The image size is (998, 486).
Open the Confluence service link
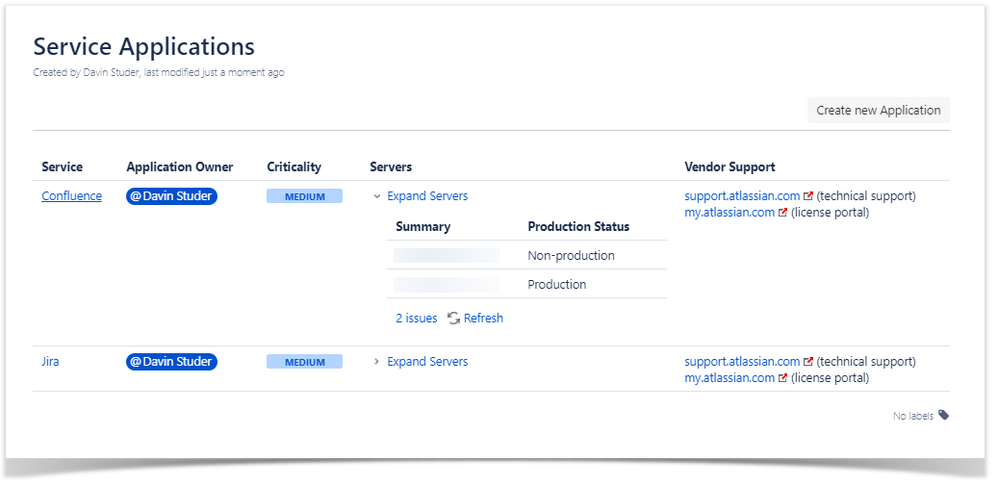(x=71, y=196)
